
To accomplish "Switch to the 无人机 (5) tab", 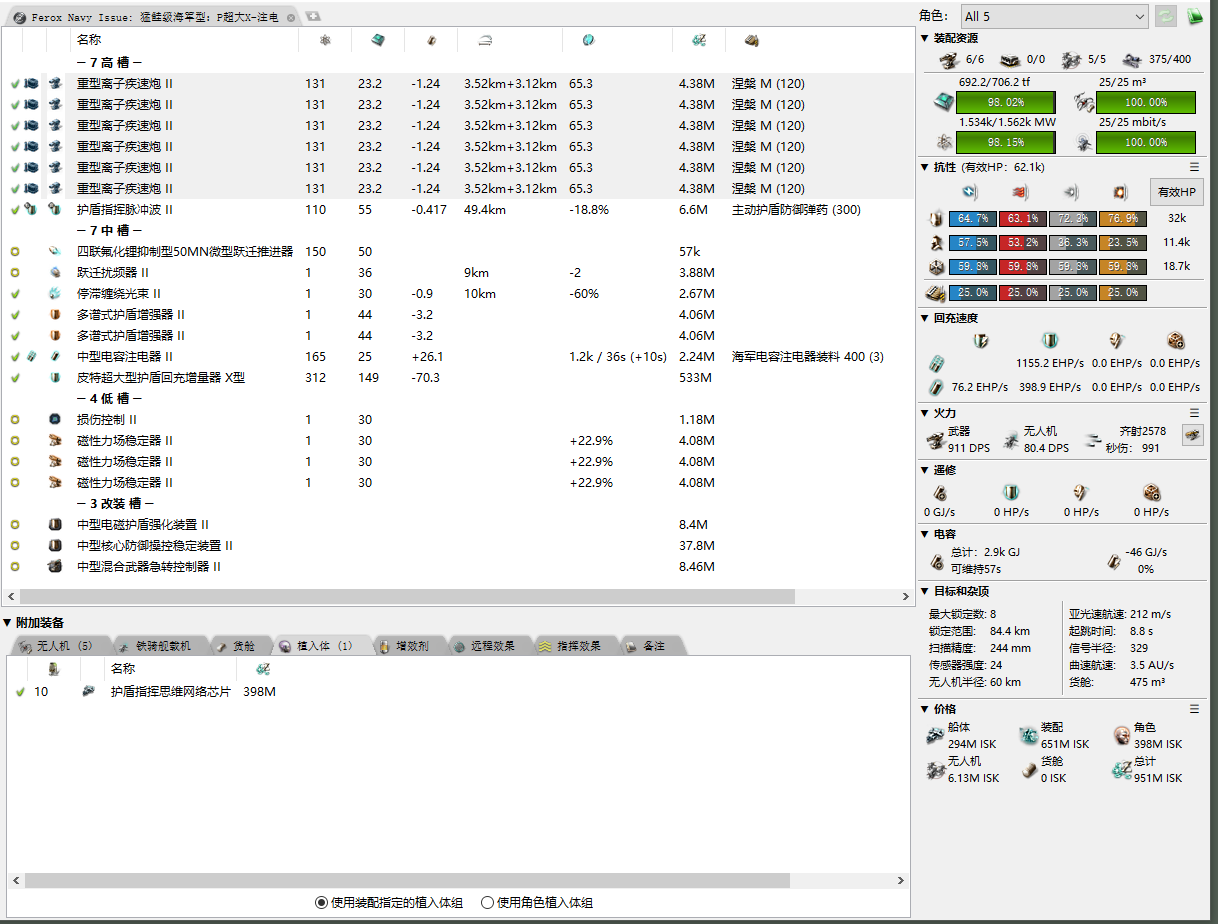I will (58, 646).
